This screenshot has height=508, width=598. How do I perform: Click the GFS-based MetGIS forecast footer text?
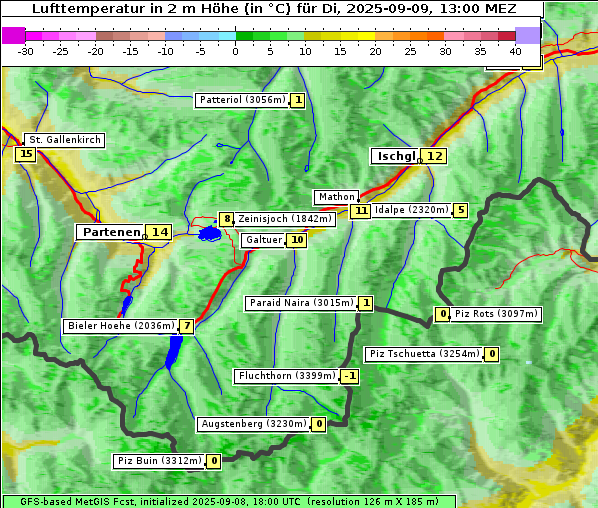[229, 502]
